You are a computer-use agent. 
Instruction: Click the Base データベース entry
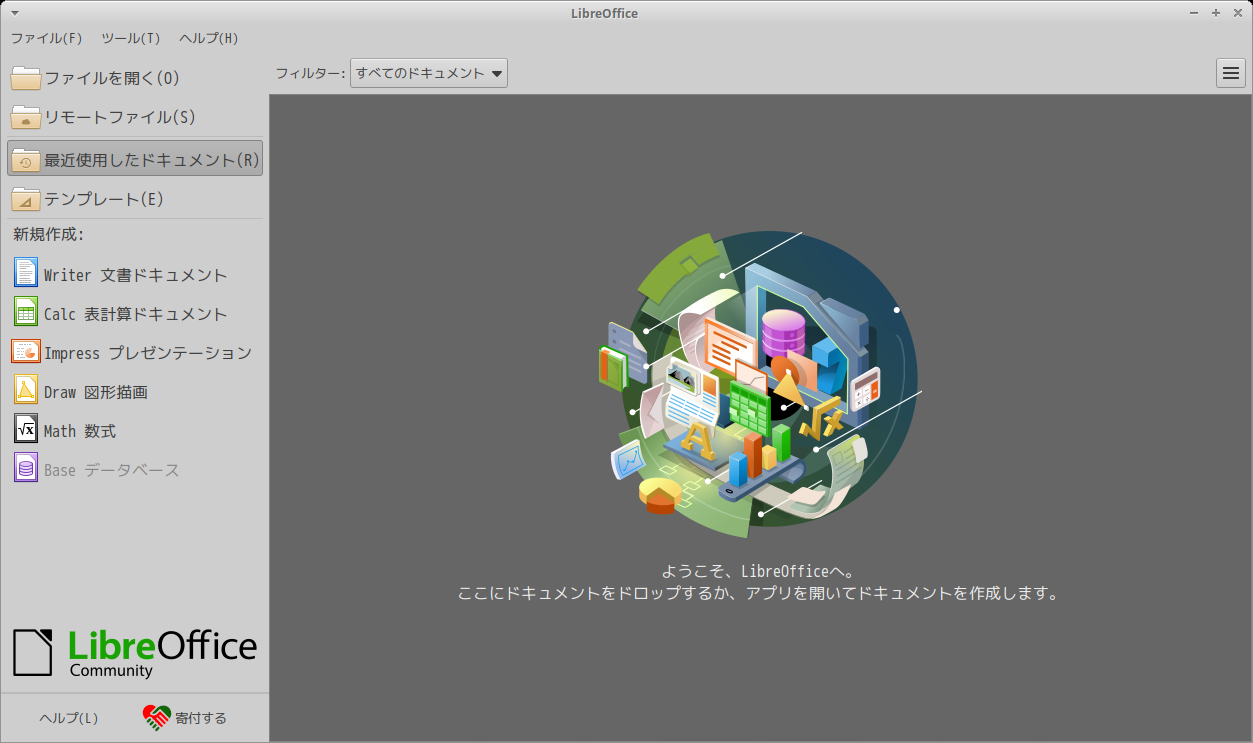(x=135, y=468)
